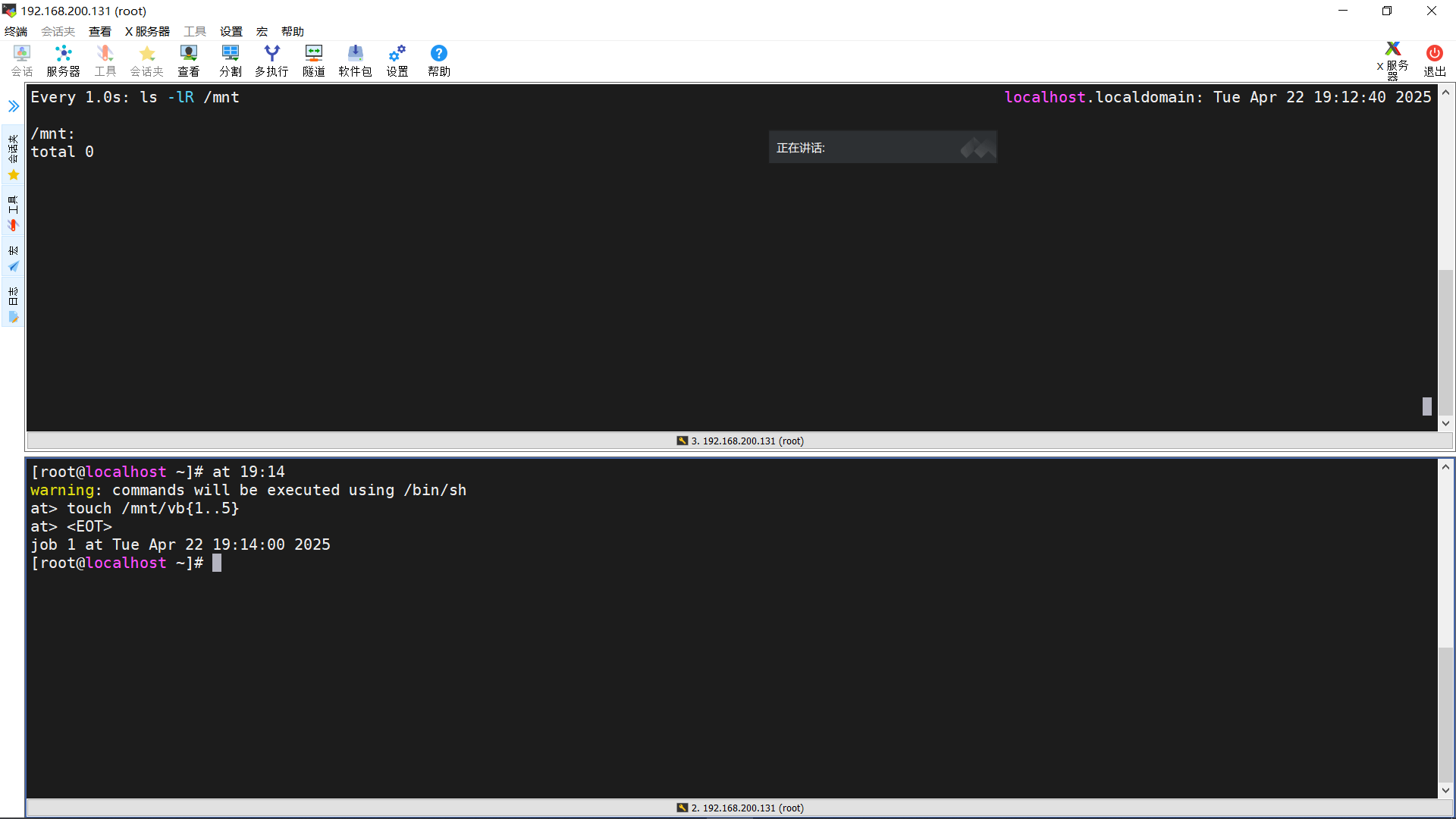Open the 终端 menu

point(16,31)
